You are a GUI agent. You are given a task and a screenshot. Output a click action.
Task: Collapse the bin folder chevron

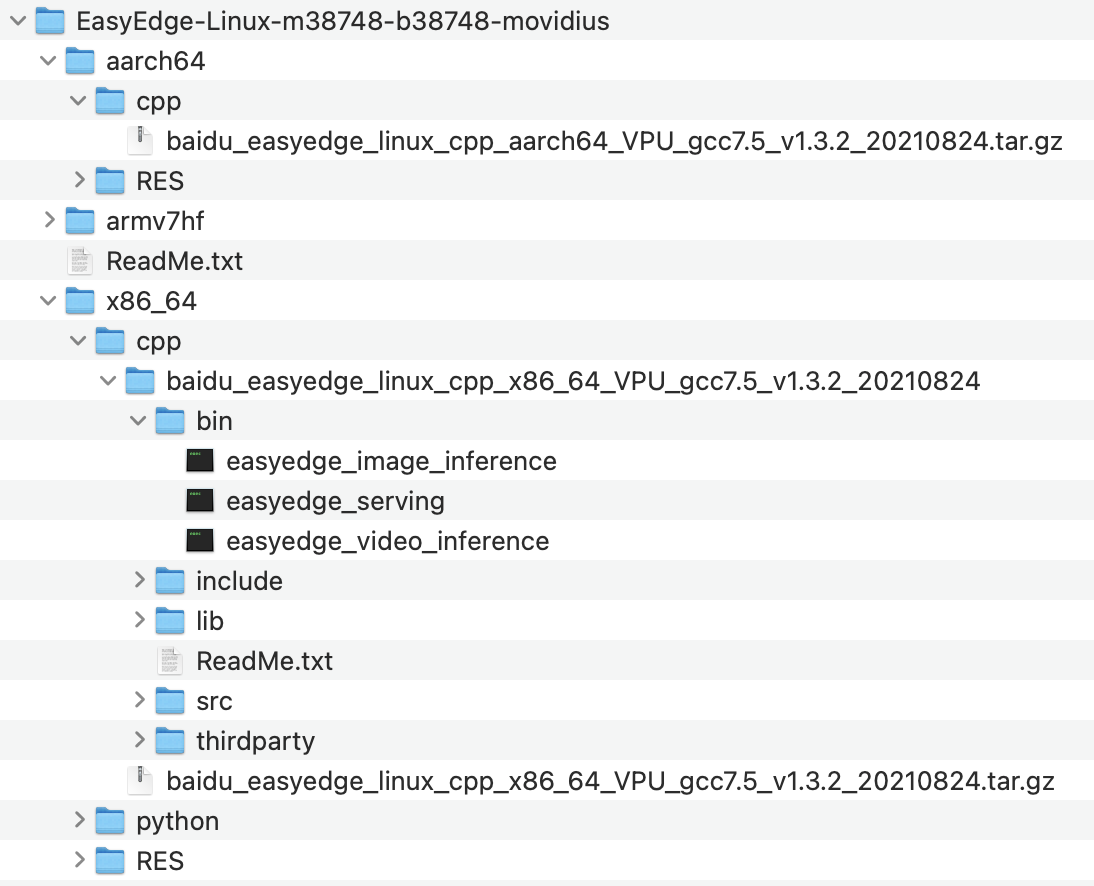coord(138,421)
